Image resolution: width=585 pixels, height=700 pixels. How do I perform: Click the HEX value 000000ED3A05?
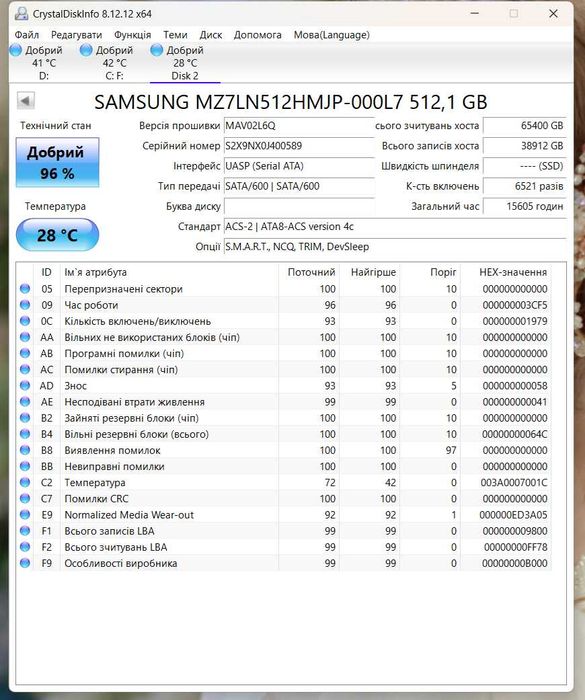[514, 515]
